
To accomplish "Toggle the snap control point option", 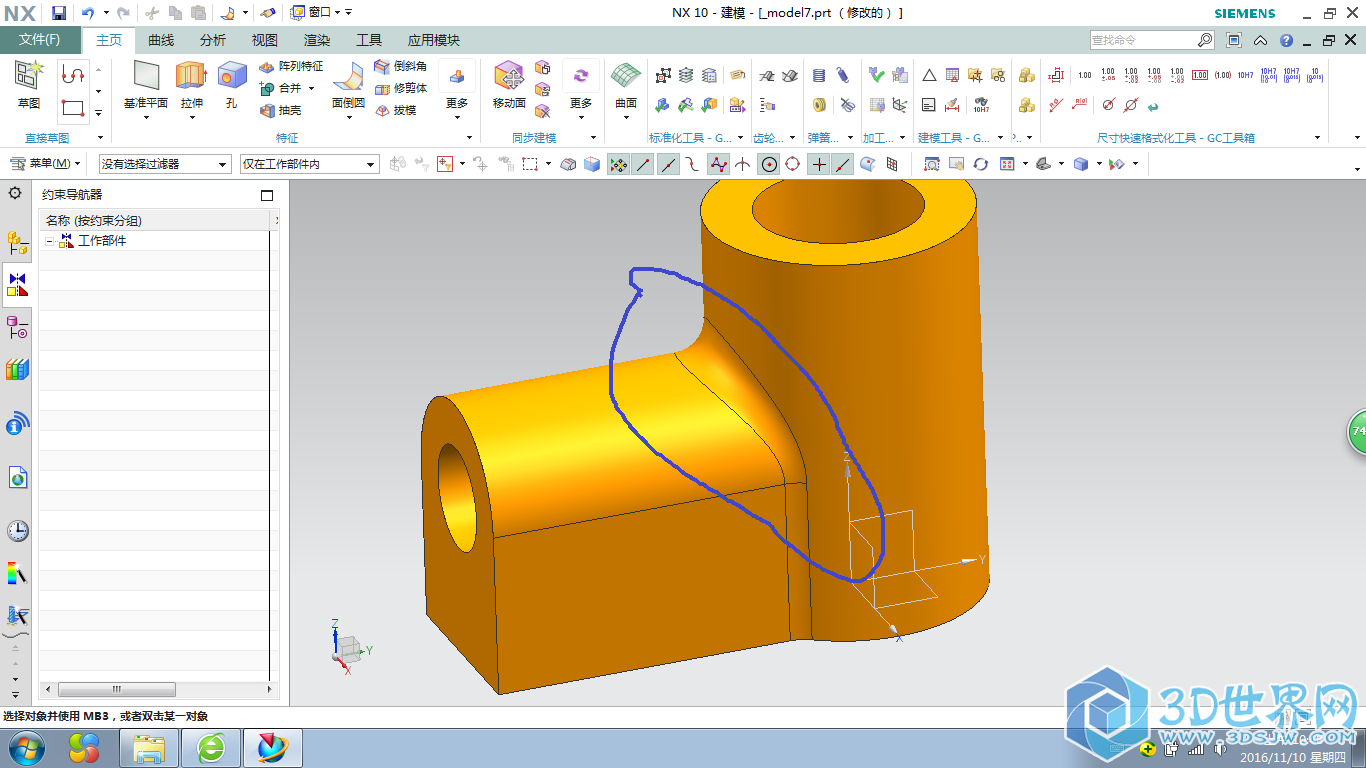I will 693,164.
